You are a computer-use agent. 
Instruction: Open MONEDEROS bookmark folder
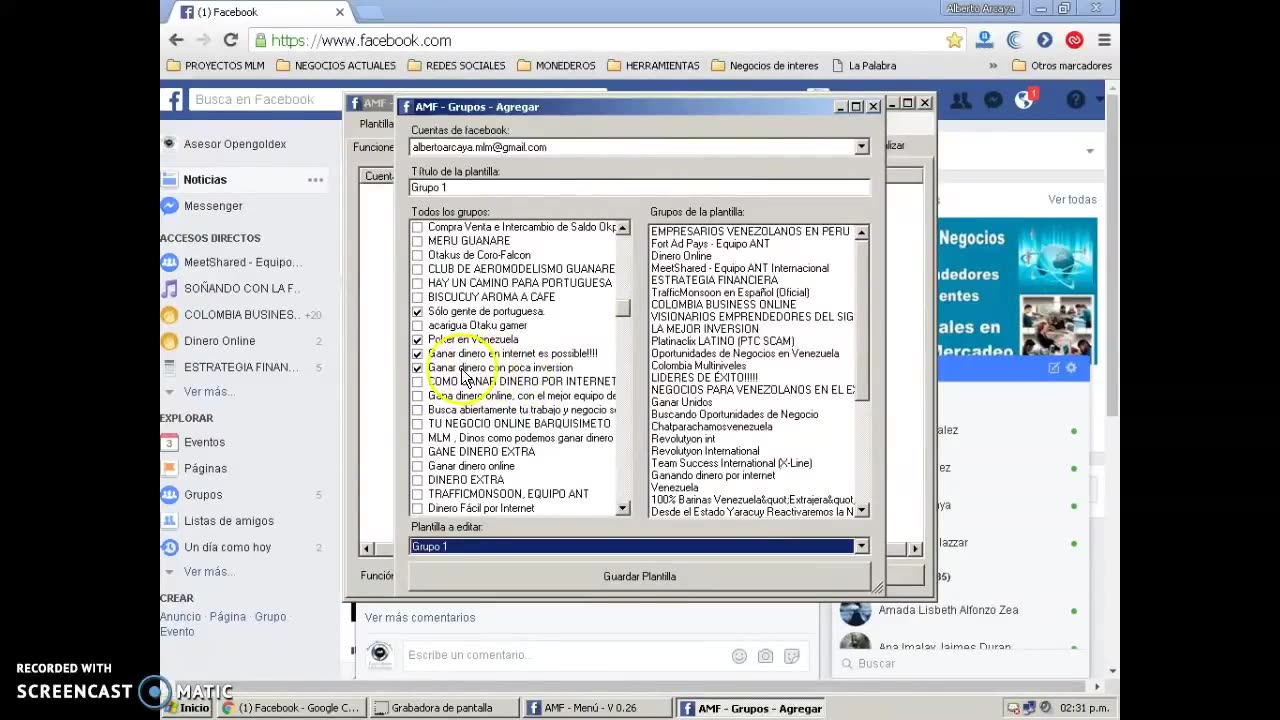coord(556,66)
